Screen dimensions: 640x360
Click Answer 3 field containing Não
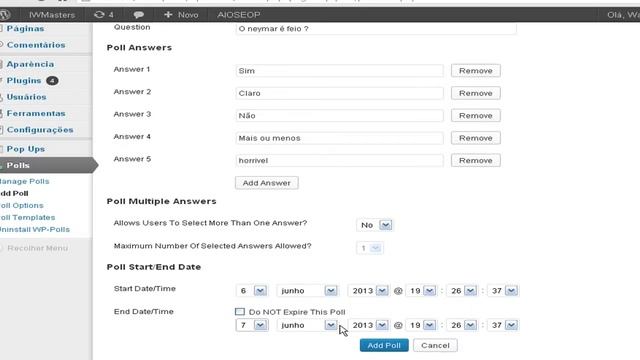[340, 116]
